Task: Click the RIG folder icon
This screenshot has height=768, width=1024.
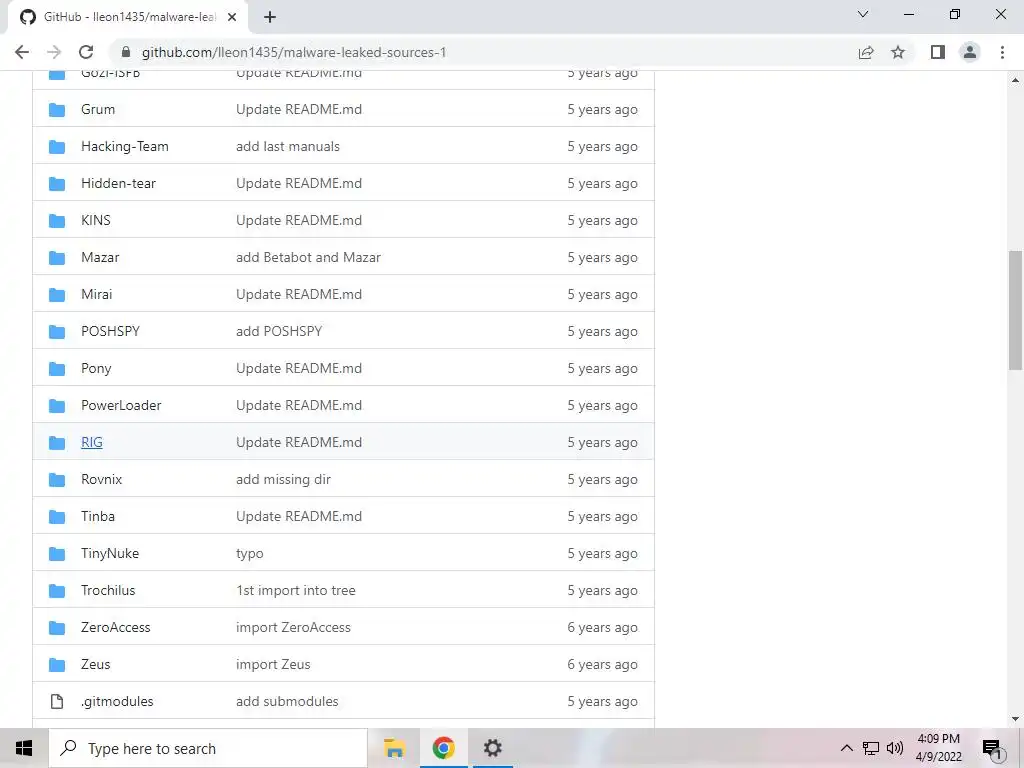Action: (x=57, y=443)
